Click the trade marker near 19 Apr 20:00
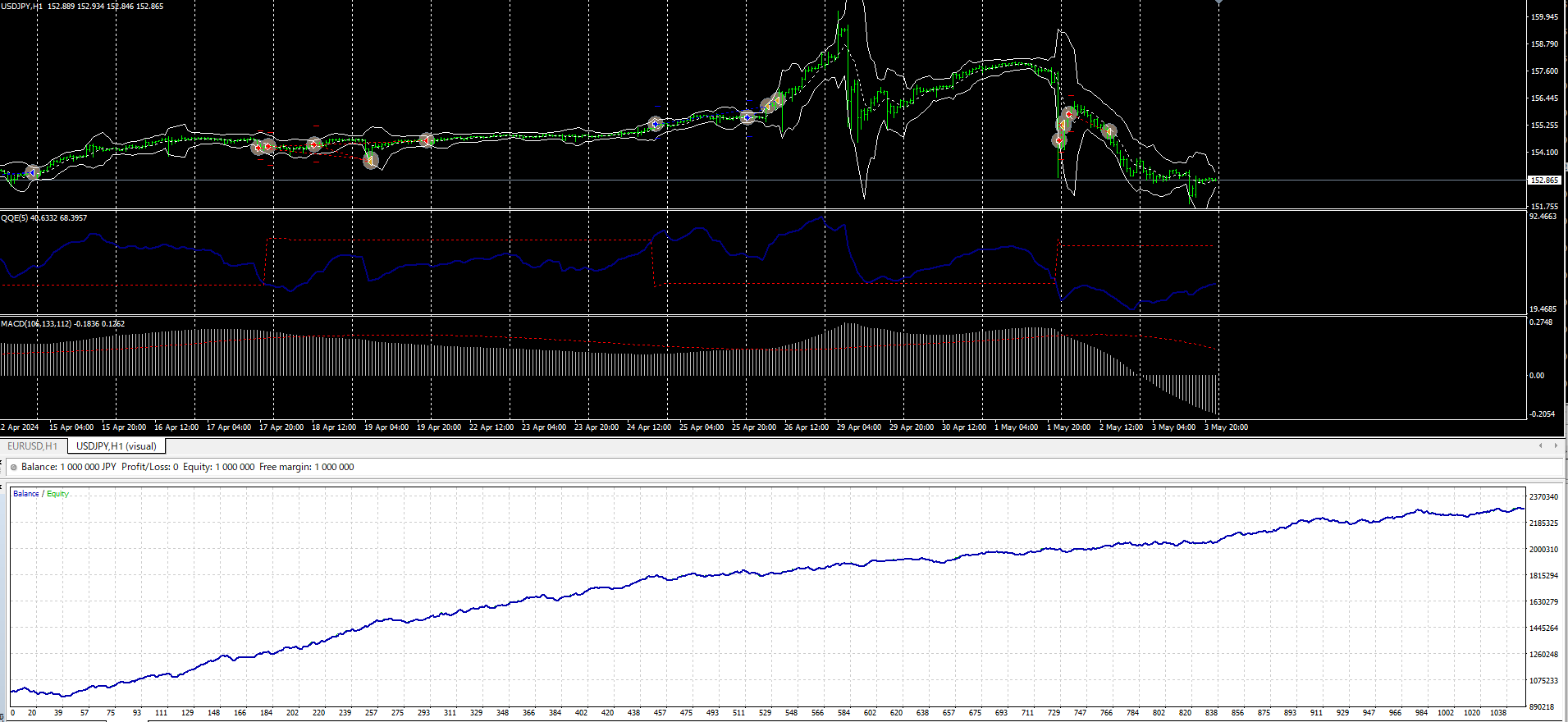The image size is (1568, 722). 427,140
